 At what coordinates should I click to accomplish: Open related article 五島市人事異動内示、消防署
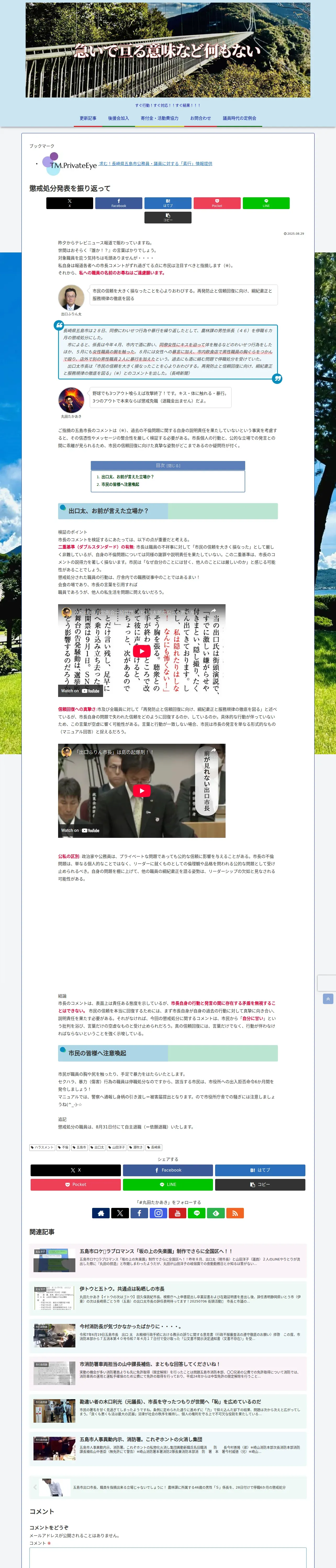(168, 1449)
